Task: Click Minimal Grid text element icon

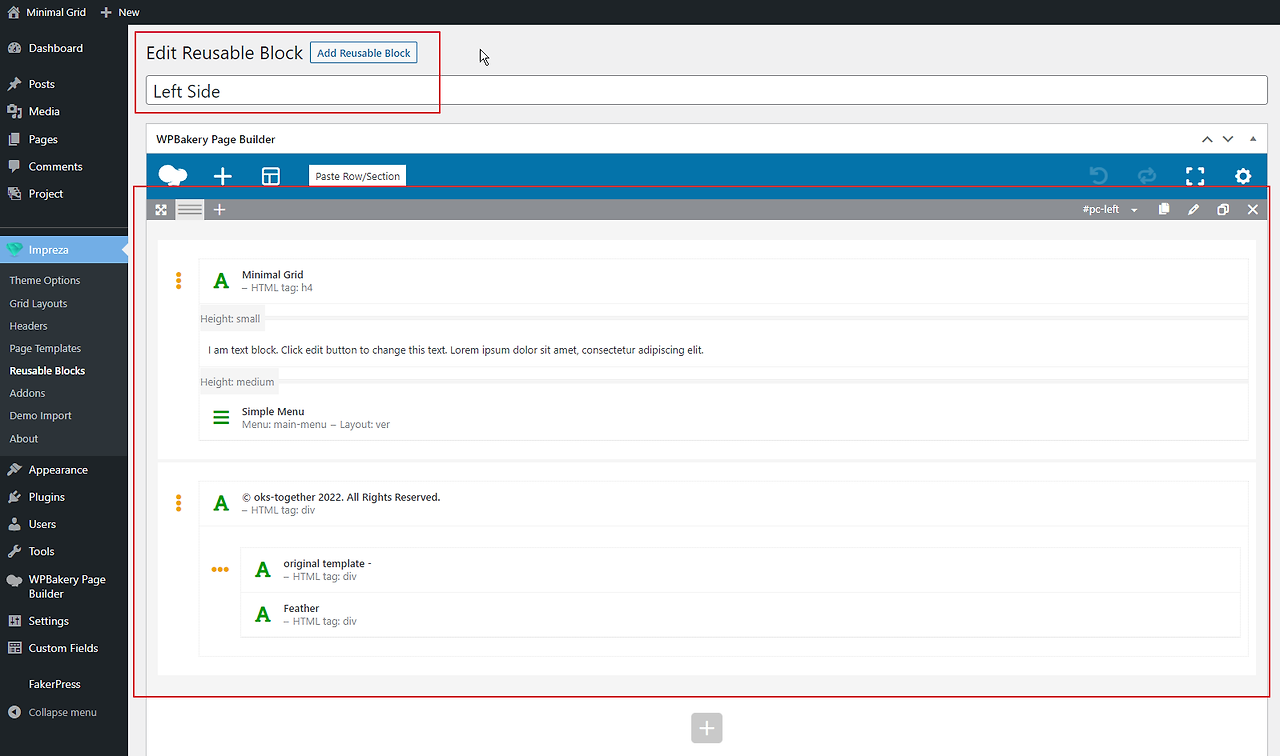Action: click(x=221, y=281)
